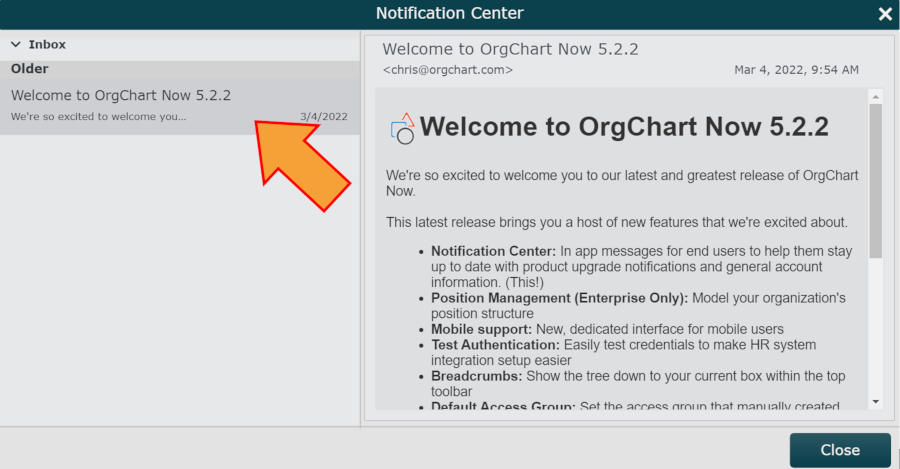Select the Inbox folder label

click(47, 44)
